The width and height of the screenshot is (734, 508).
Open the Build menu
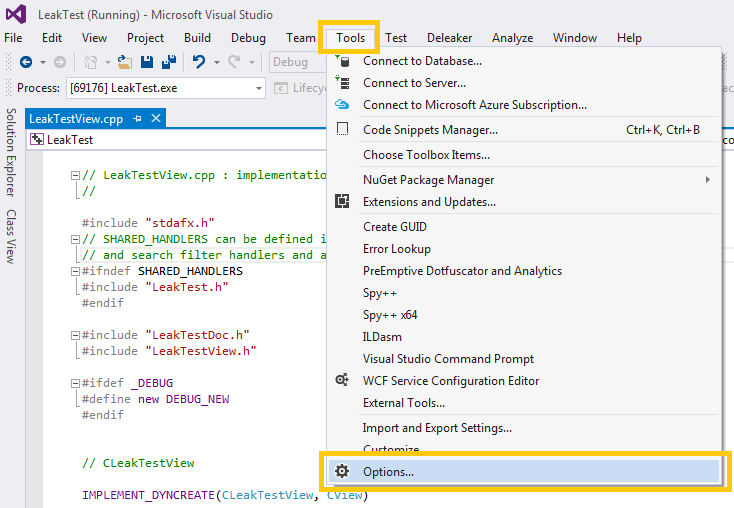click(197, 37)
